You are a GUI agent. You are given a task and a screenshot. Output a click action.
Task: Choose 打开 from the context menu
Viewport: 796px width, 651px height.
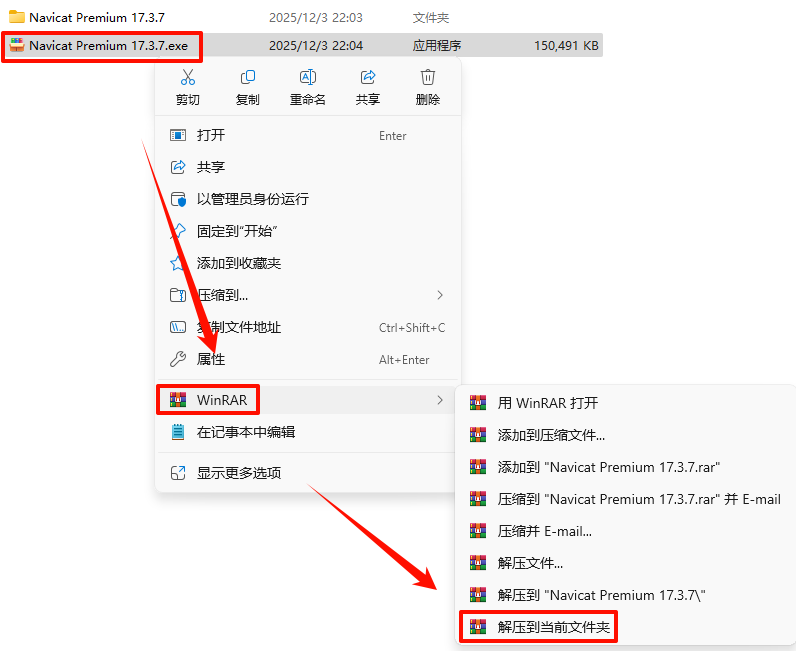308,135
